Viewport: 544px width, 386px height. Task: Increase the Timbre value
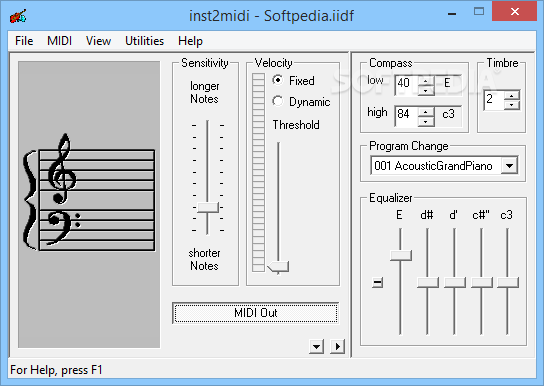pos(512,95)
